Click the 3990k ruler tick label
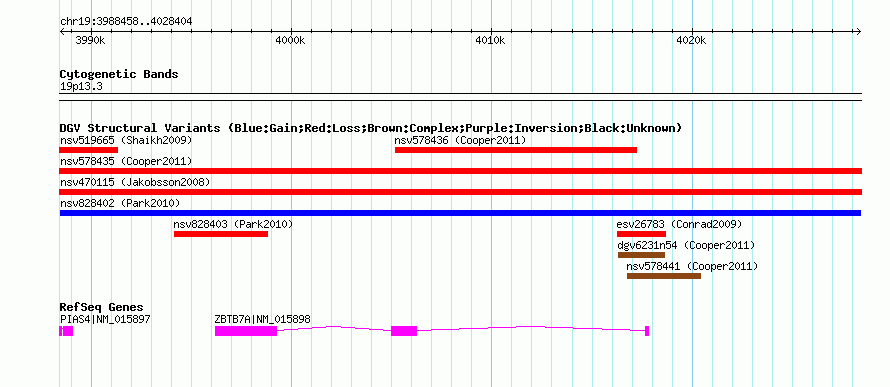Image resolution: width=890 pixels, height=387 pixels. [90, 40]
